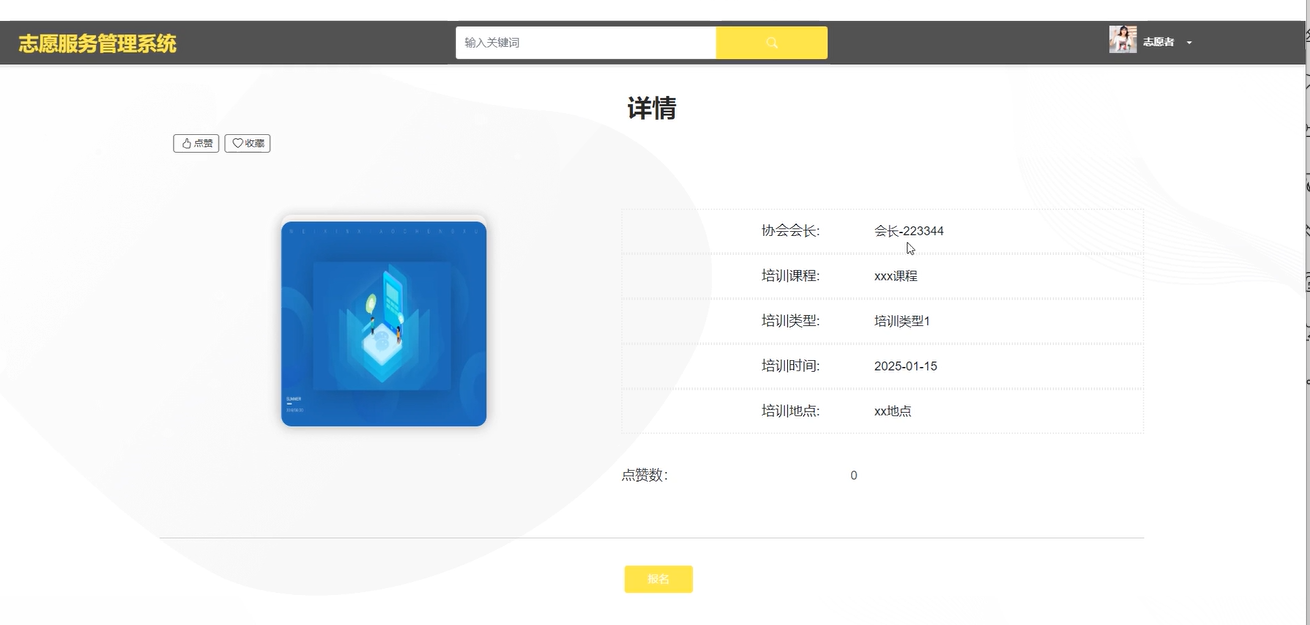Image resolution: width=1310 pixels, height=625 pixels.
Task: Click the xx地点 value
Action: pyautogui.click(x=893, y=411)
